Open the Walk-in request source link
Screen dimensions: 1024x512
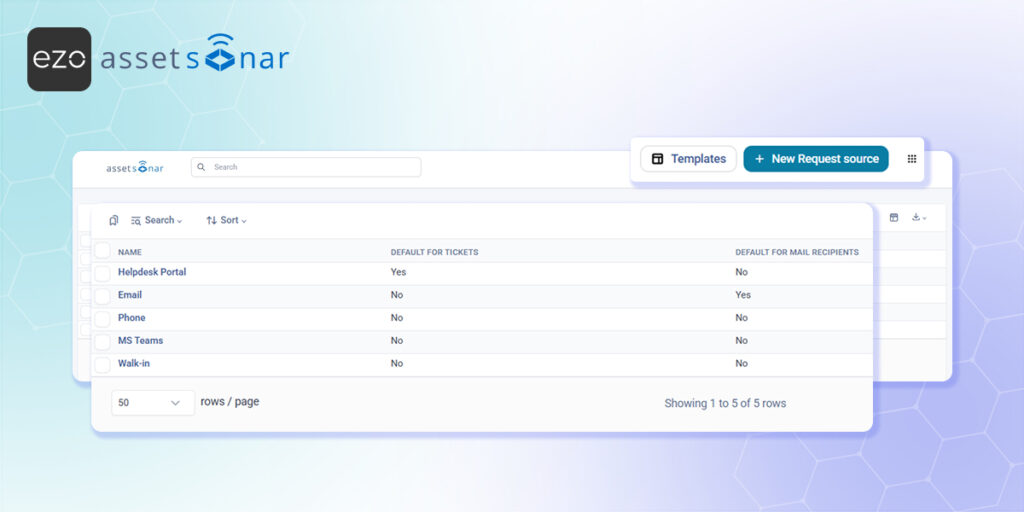coord(134,363)
